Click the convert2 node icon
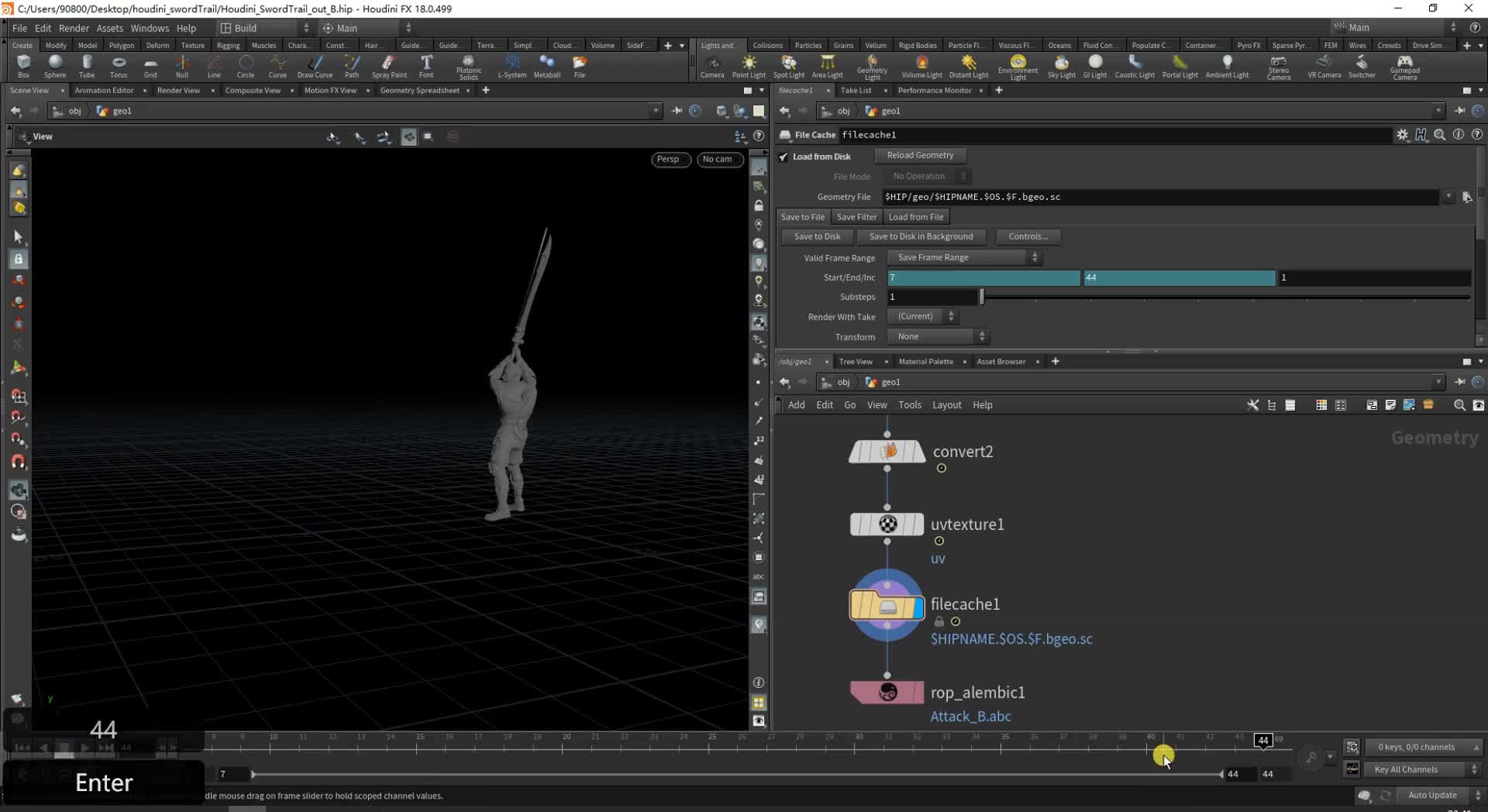This screenshot has height=812, width=1488. [x=887, y=451]
